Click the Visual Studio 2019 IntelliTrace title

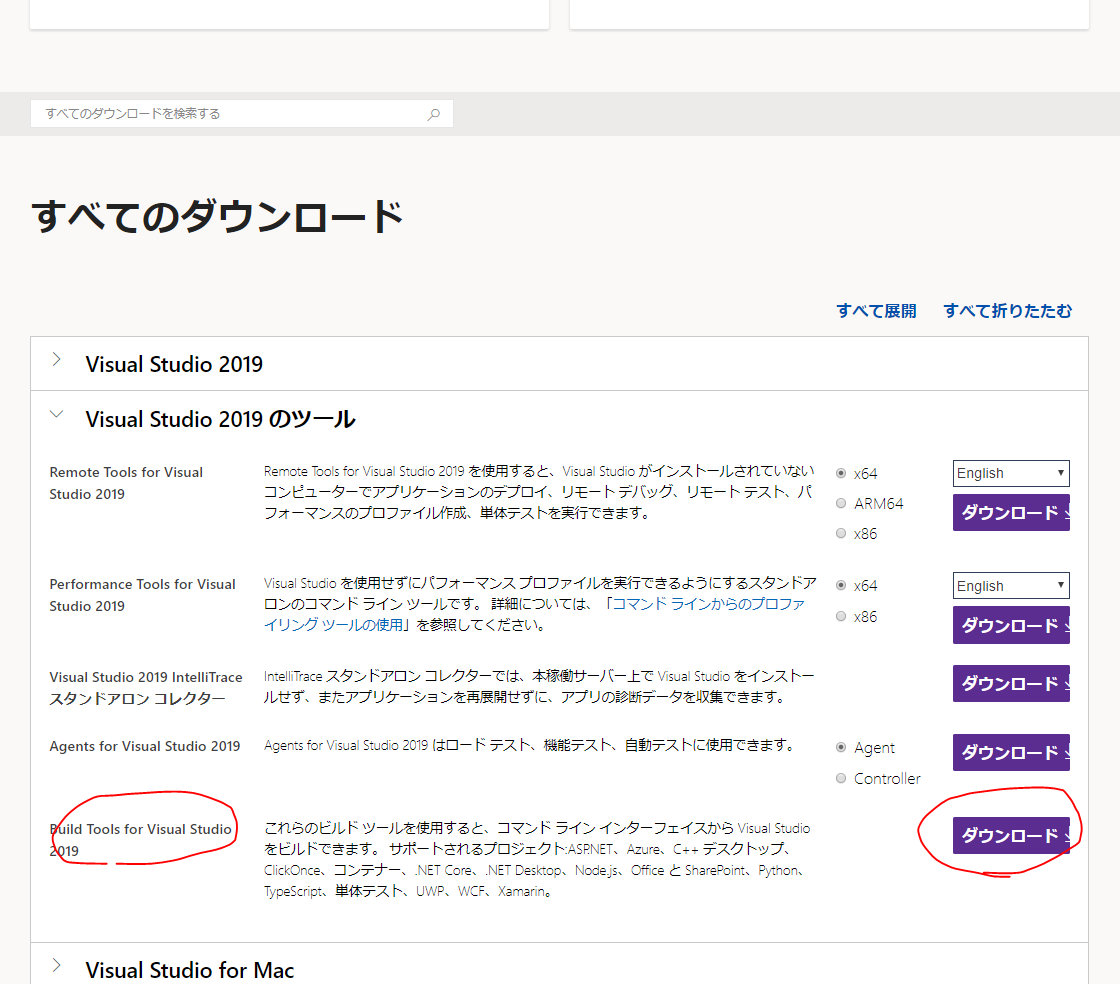pyautogui.click(x=146, y=688)
